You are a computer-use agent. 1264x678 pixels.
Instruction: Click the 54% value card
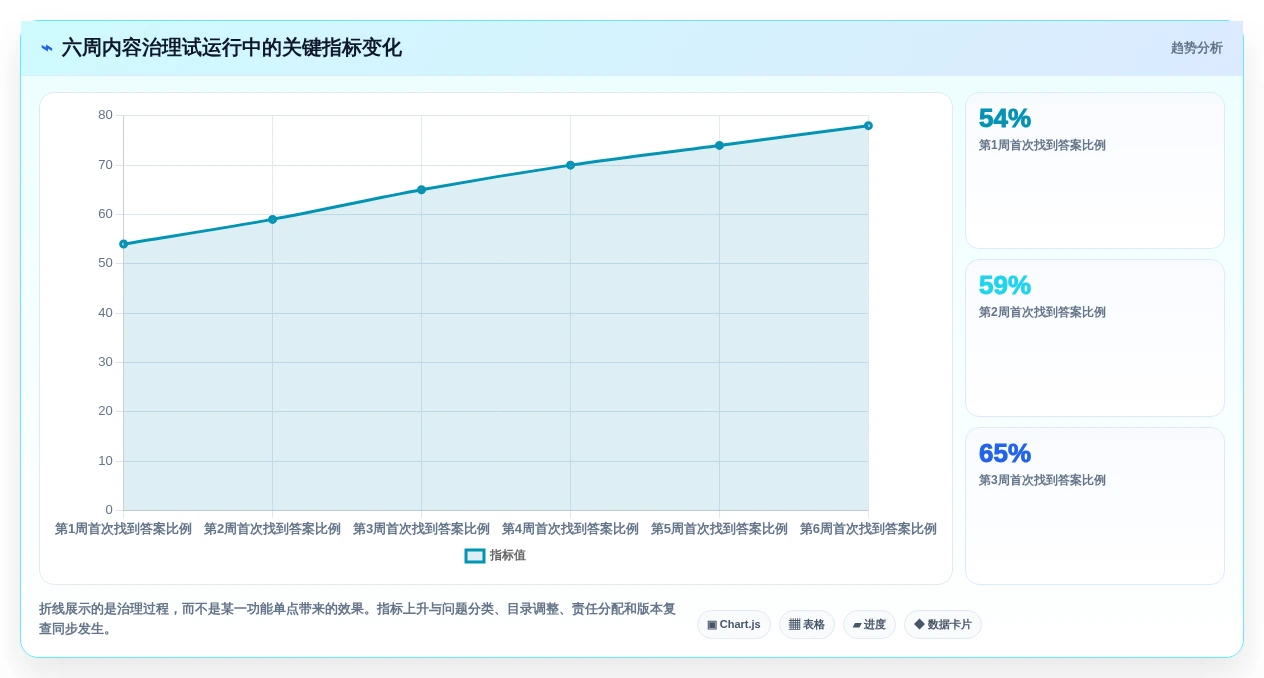[1095, 171]
